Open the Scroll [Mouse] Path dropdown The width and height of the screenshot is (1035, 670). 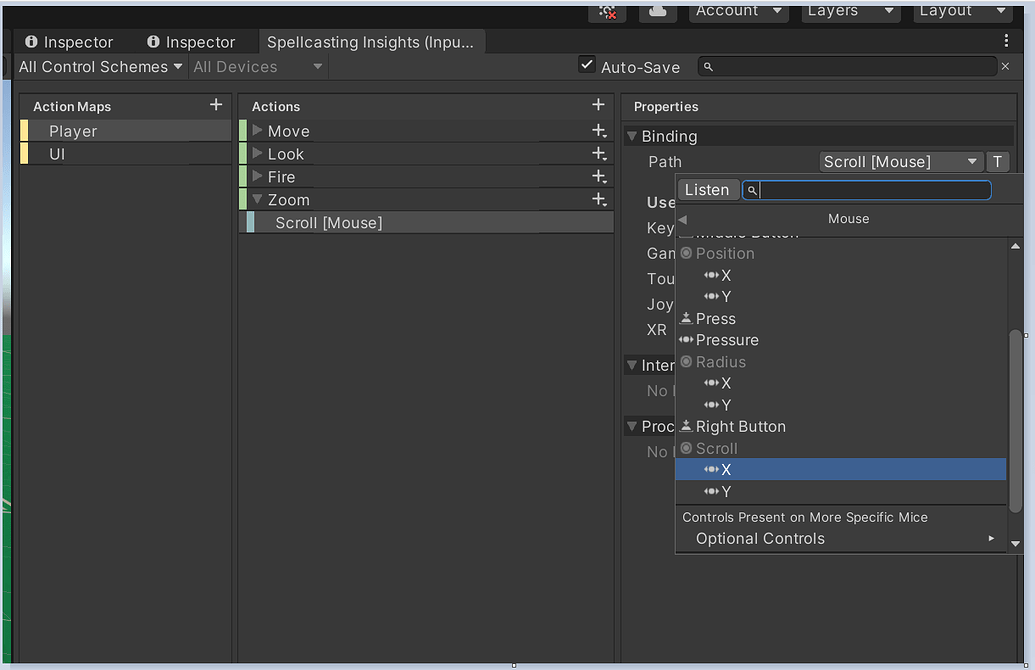coord(898,161)
